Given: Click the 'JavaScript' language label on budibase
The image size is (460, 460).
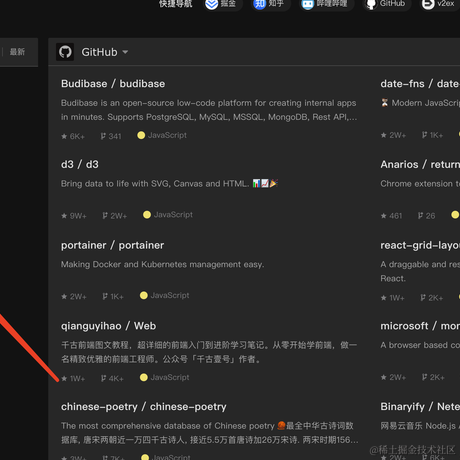Looking at the screenshot, I should (x=167, y=135).
